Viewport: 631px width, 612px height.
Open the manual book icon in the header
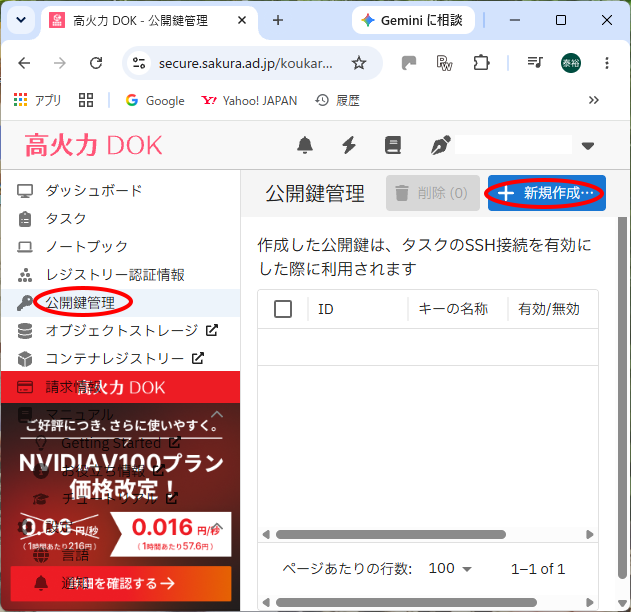[x=393, y=145]
